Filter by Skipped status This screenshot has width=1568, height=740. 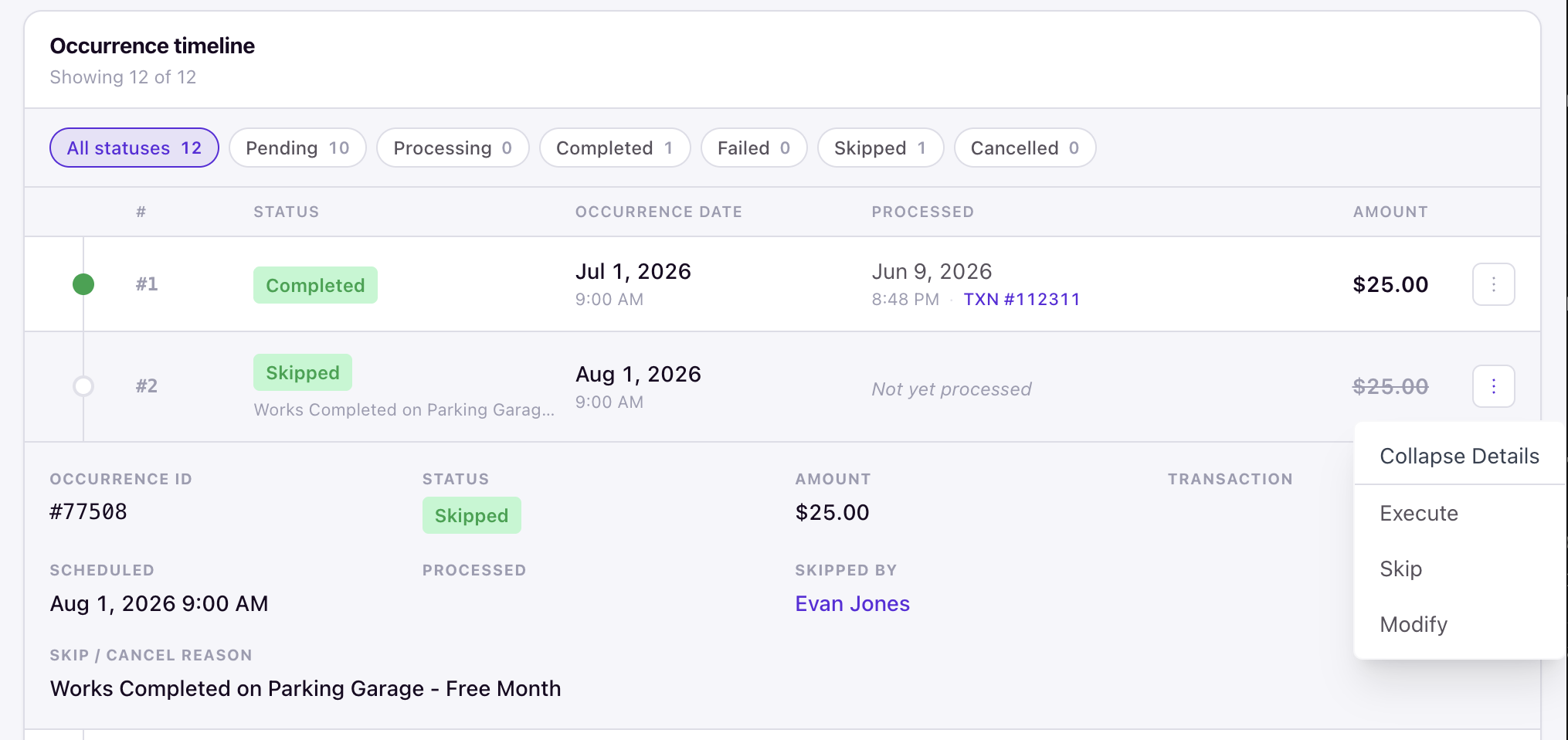click(881, 148)
